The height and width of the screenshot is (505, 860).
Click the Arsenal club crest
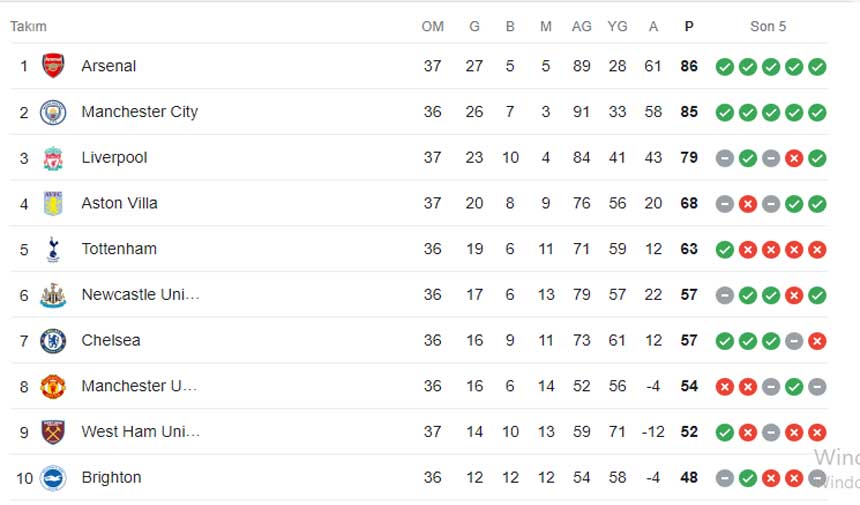click(53, 66)
